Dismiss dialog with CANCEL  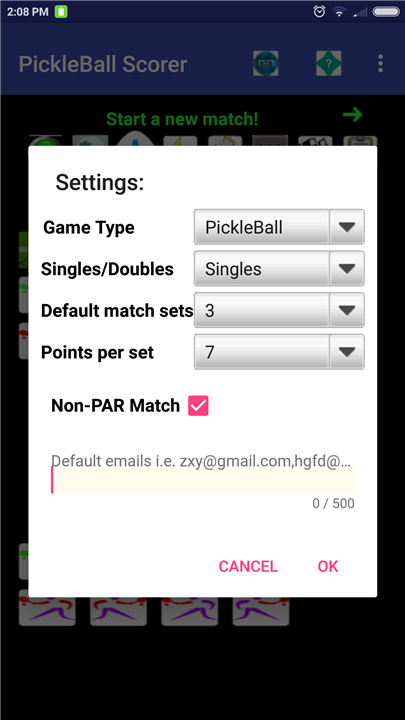pos(248,567)
